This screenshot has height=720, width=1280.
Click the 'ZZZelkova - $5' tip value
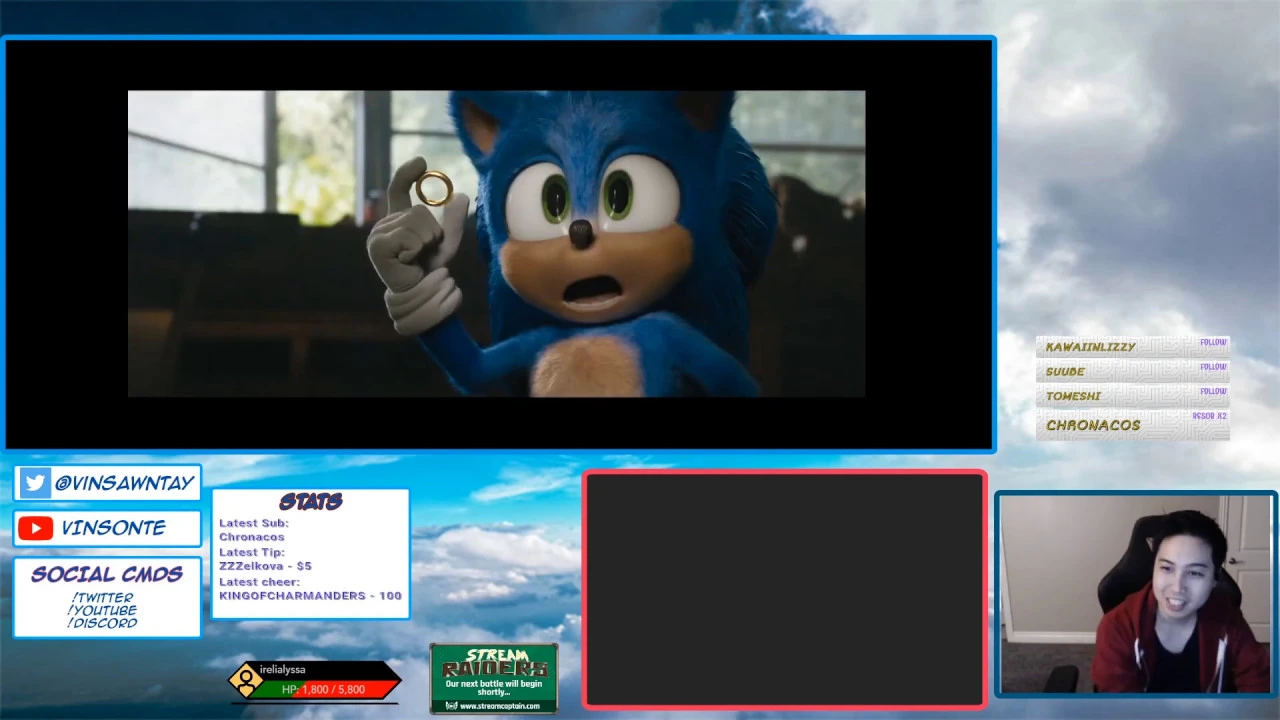click(265, 566)
